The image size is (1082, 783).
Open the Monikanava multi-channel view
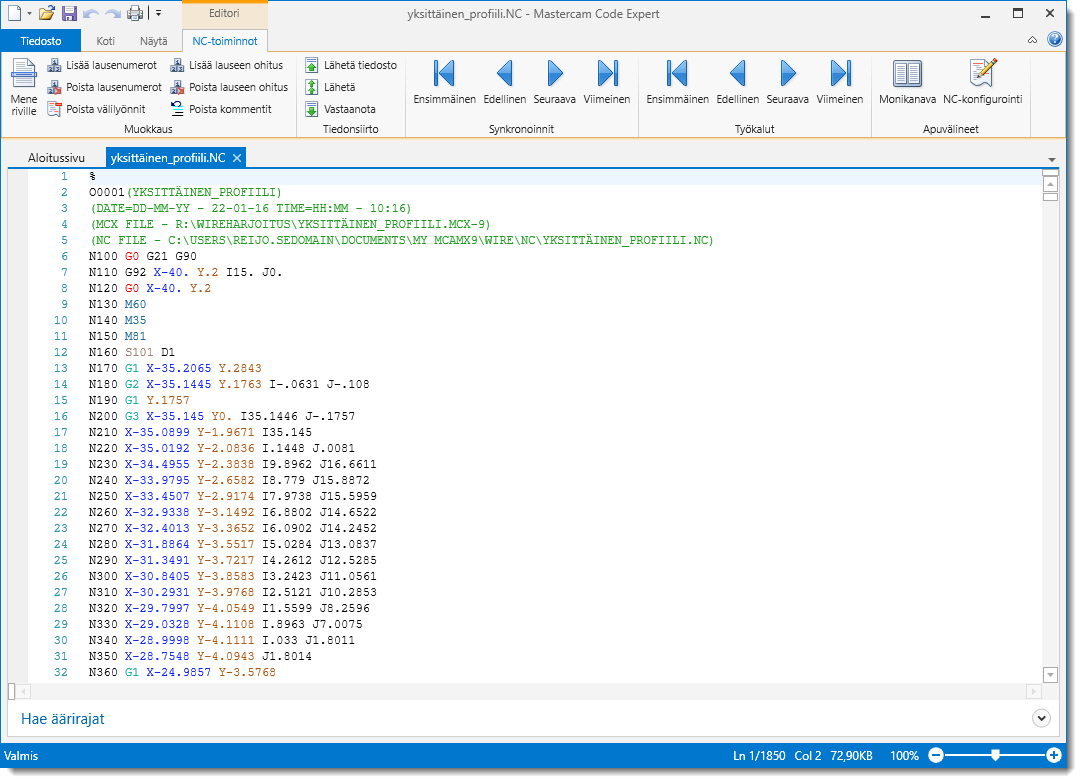[907, 82]
